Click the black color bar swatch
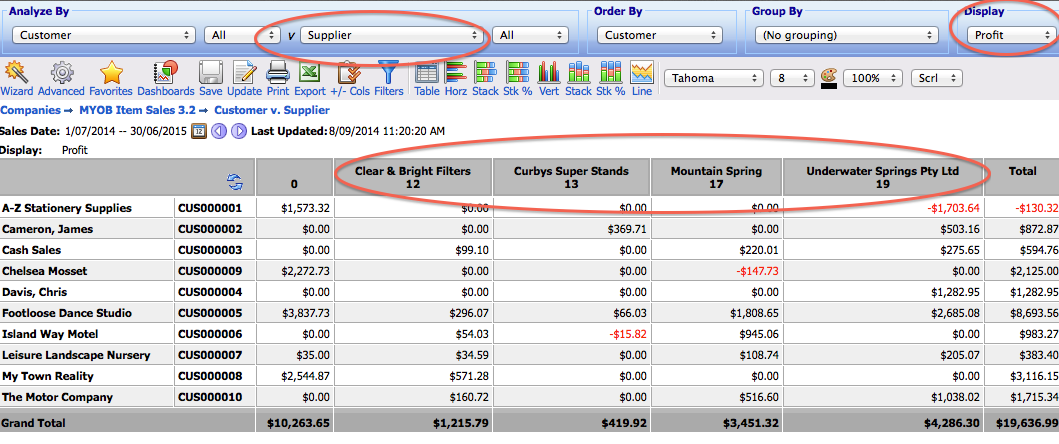The height and width of the screenshot is (444, 1059). [x=829, y=85]
